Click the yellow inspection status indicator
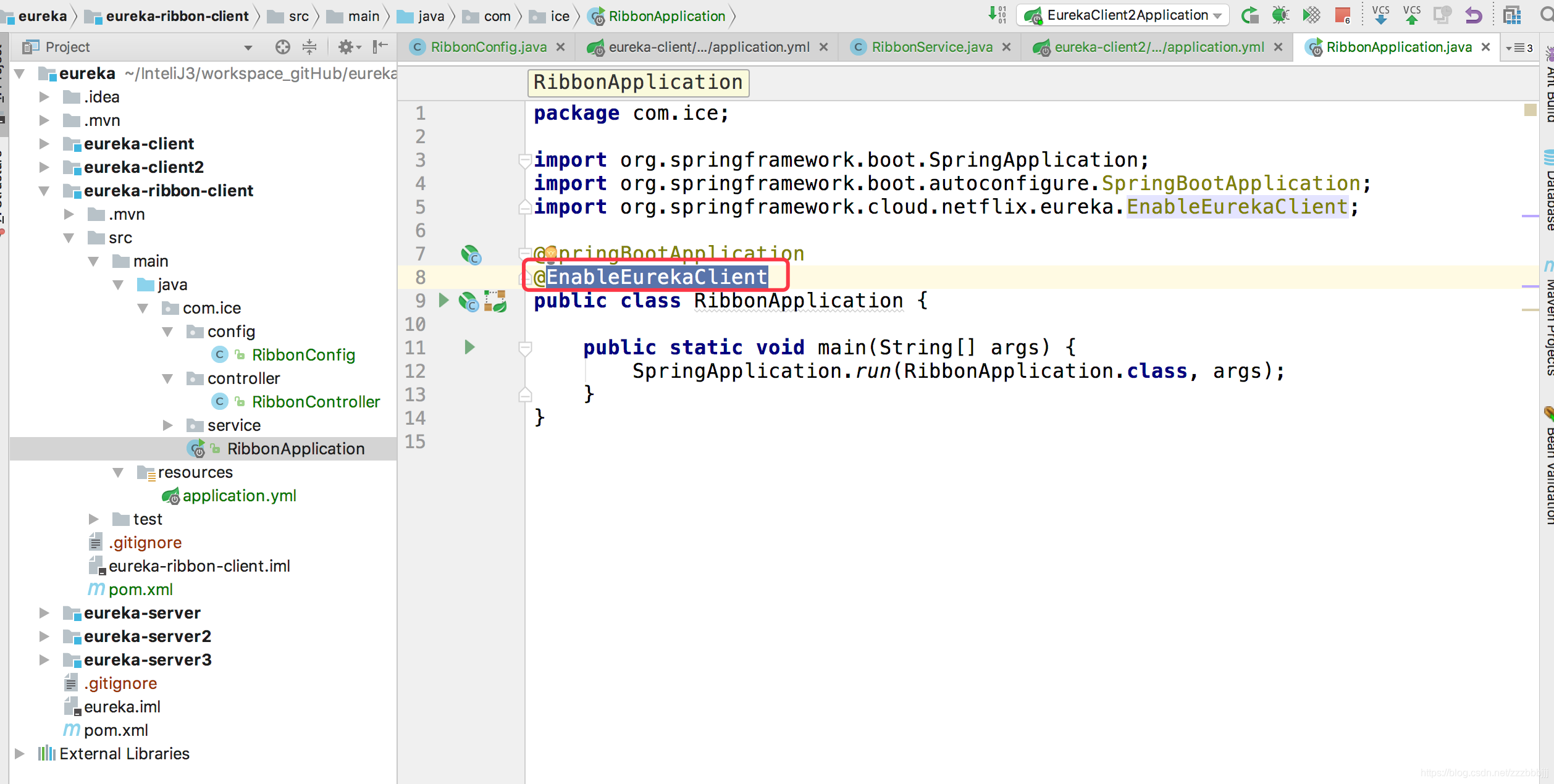1554x784 pixels. [x=1530, y=110]
